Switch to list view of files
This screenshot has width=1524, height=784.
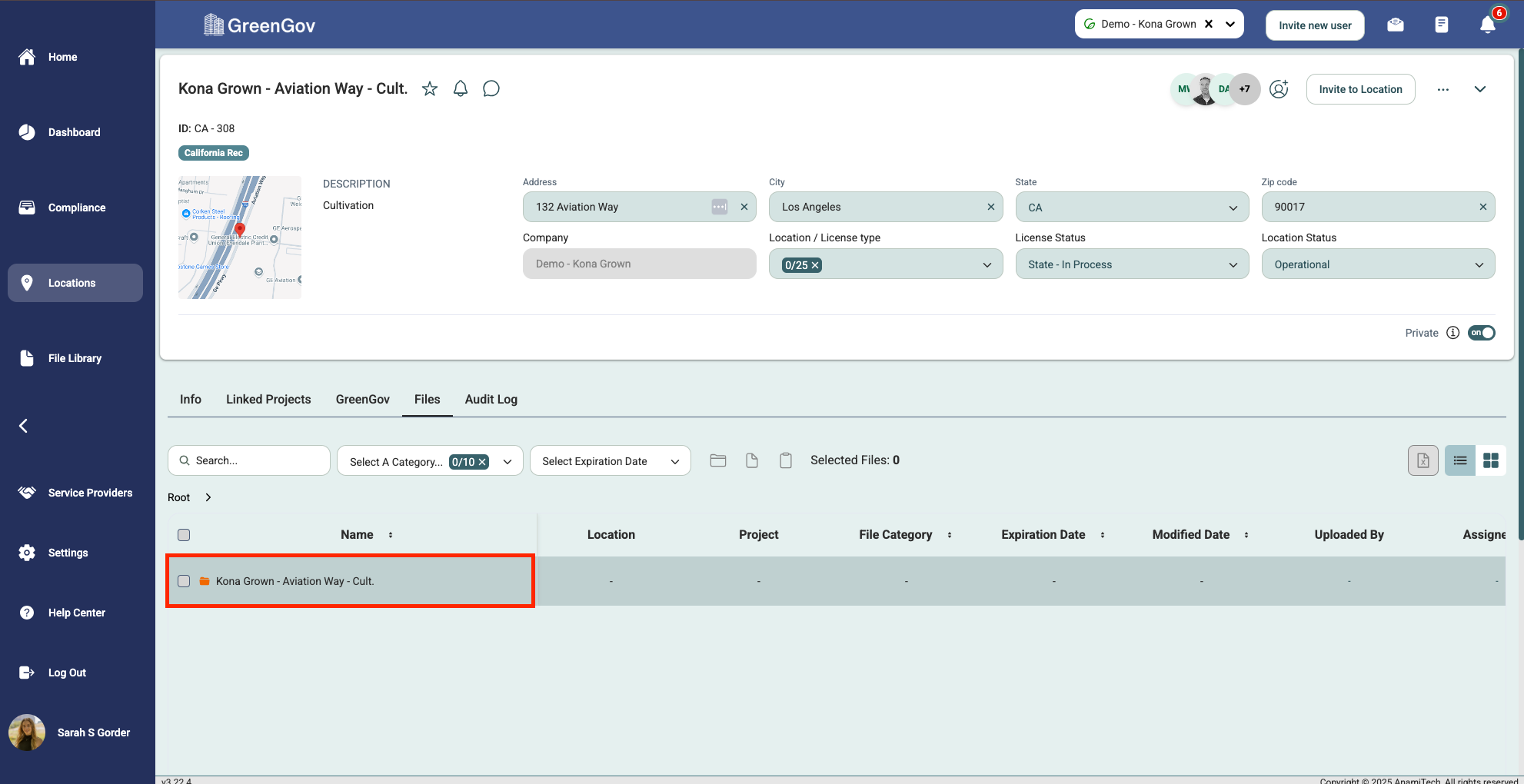pos(1460,460)
